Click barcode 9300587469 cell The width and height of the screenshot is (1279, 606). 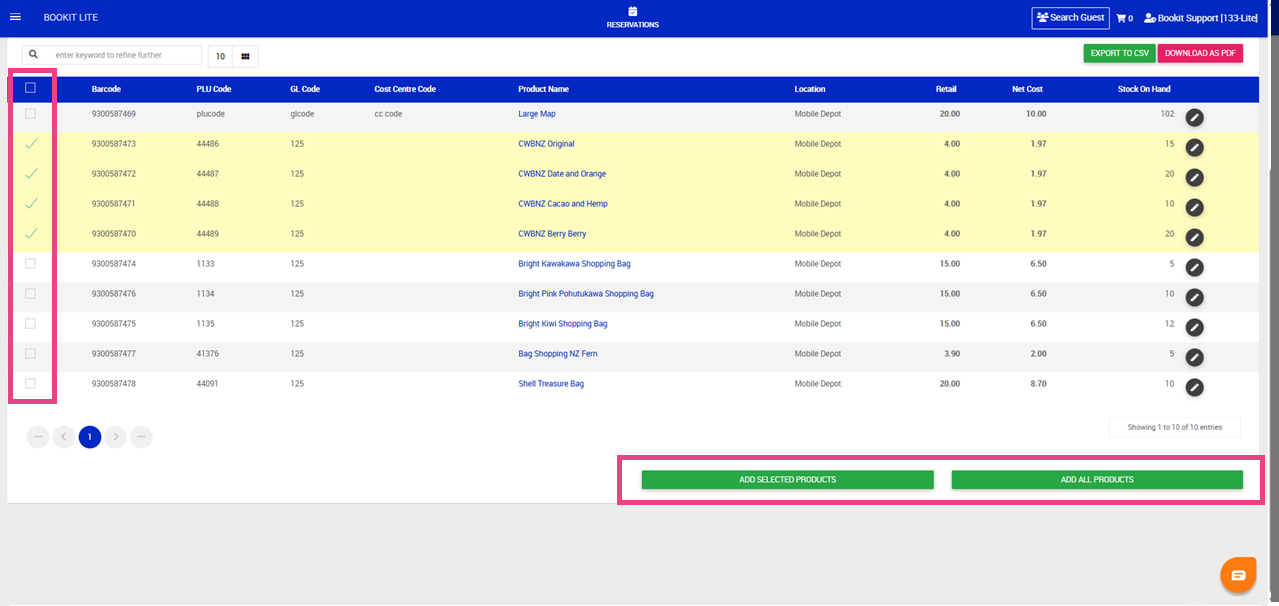tap(113, 114)
